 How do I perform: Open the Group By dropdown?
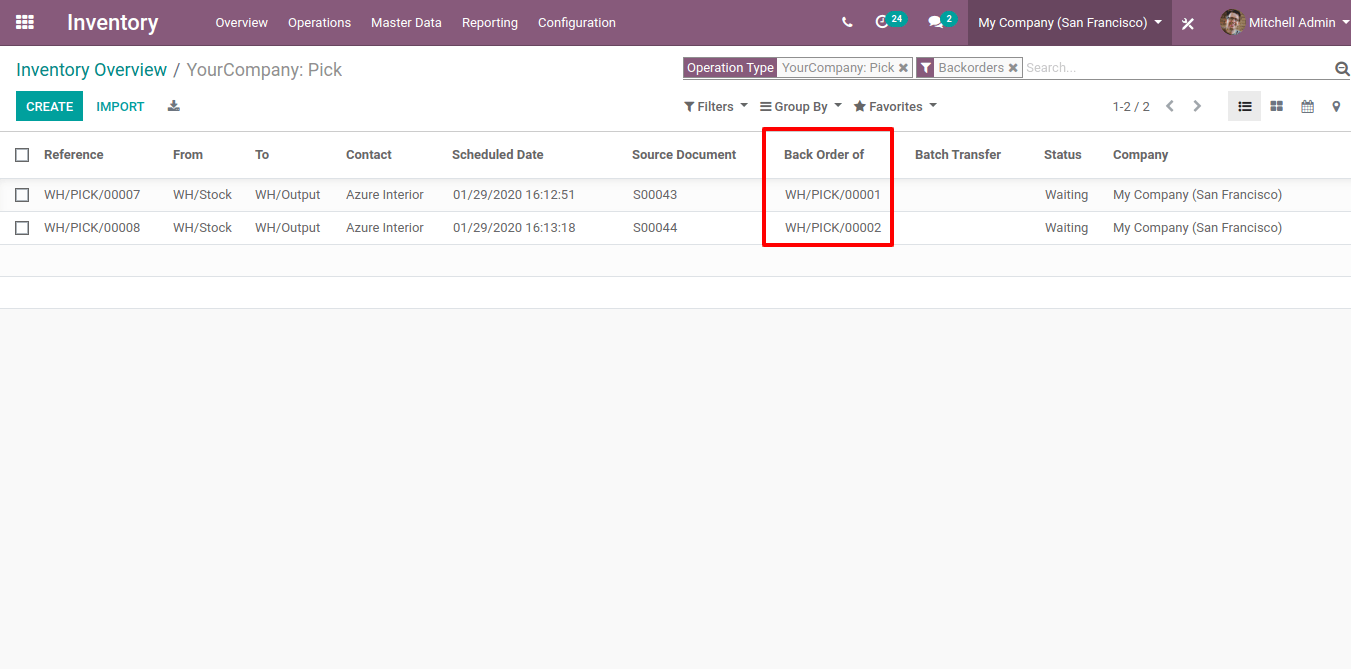[800, 105]
